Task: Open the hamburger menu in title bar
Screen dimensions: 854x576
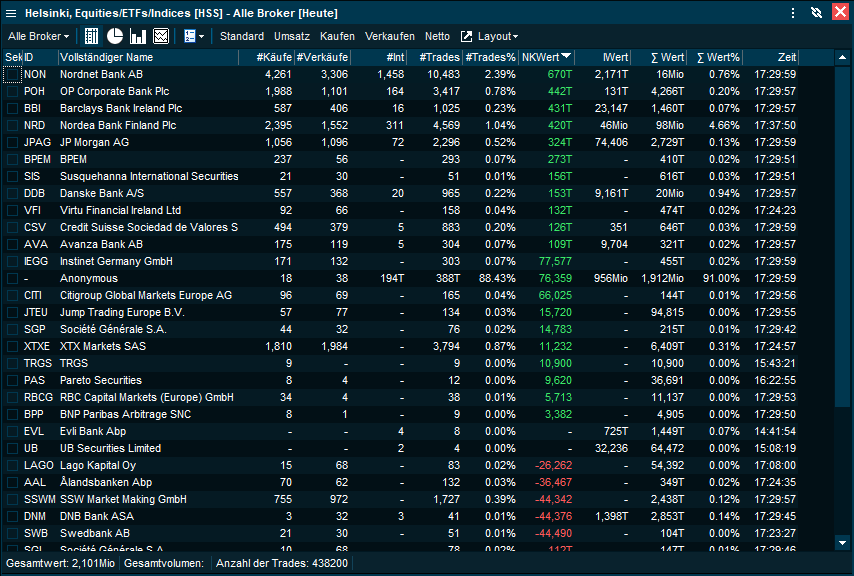Action: coord(13,13)
